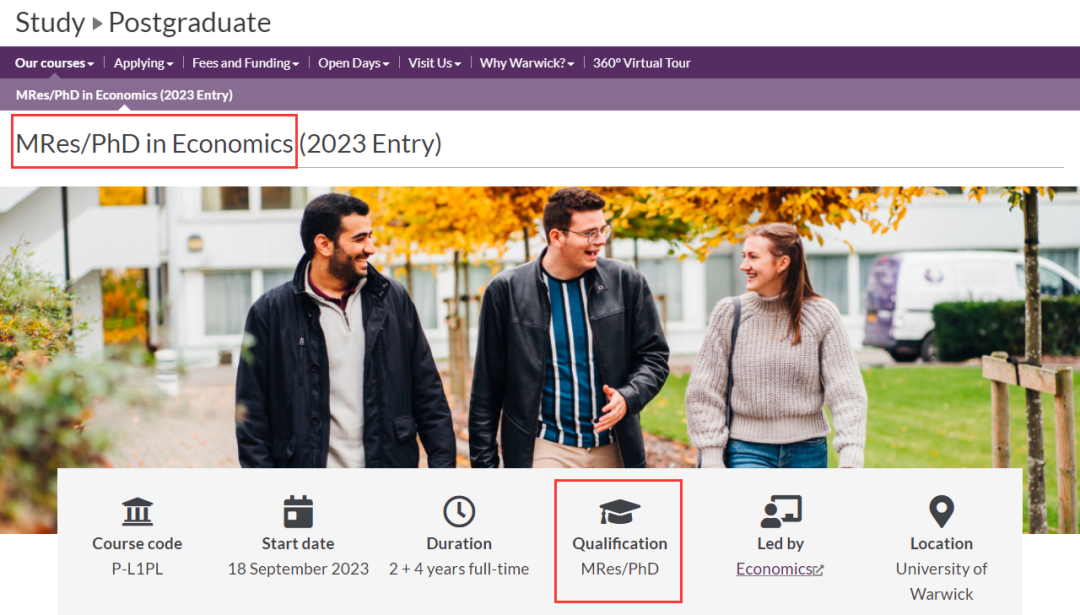Screen dimensions: 1080x615
Task: Click the MRes/PhD qualification value
Action: [620, 569]
